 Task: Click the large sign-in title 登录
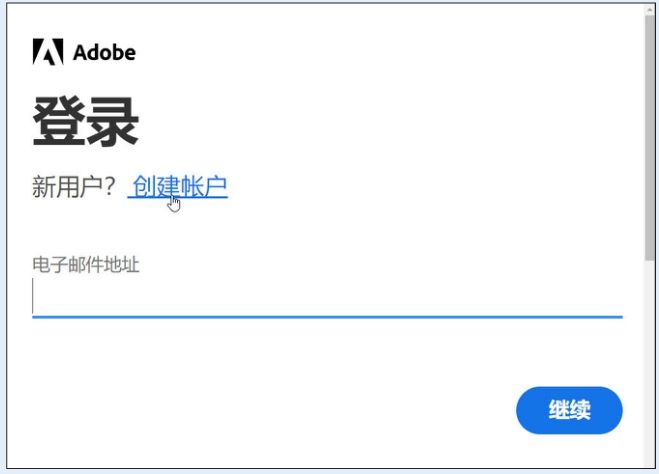click(85, 122)
